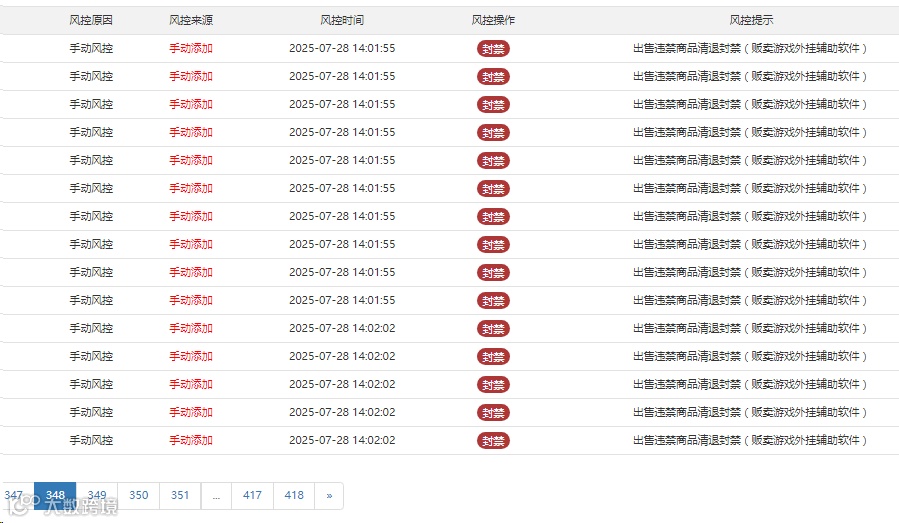Click the 风控原因 column header

point(91,20)
